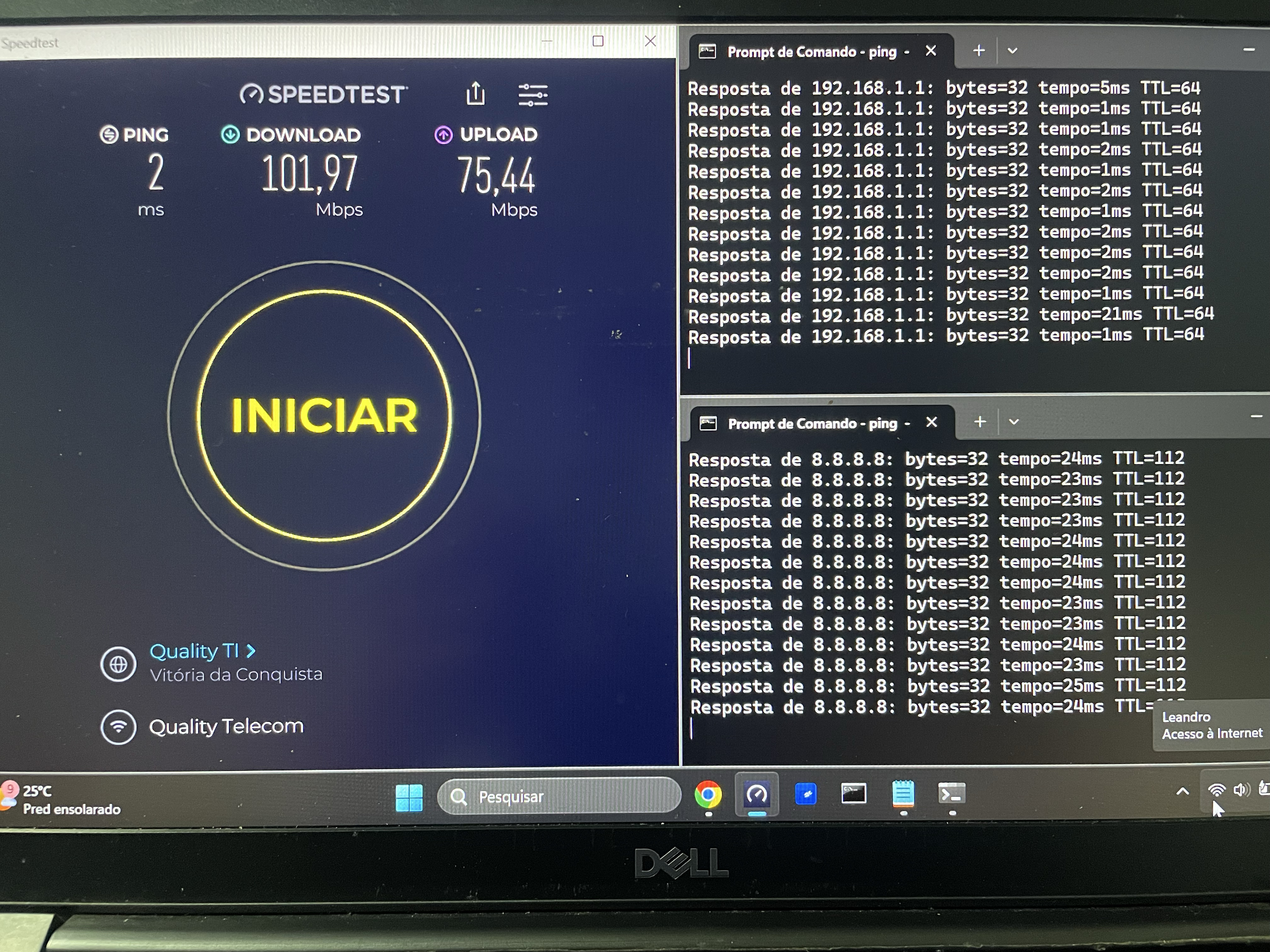Viewport: 1270px width, 952px height.
Task: Open the lower terminal's new tab dropdown arrow
Action: point(1014,422)
